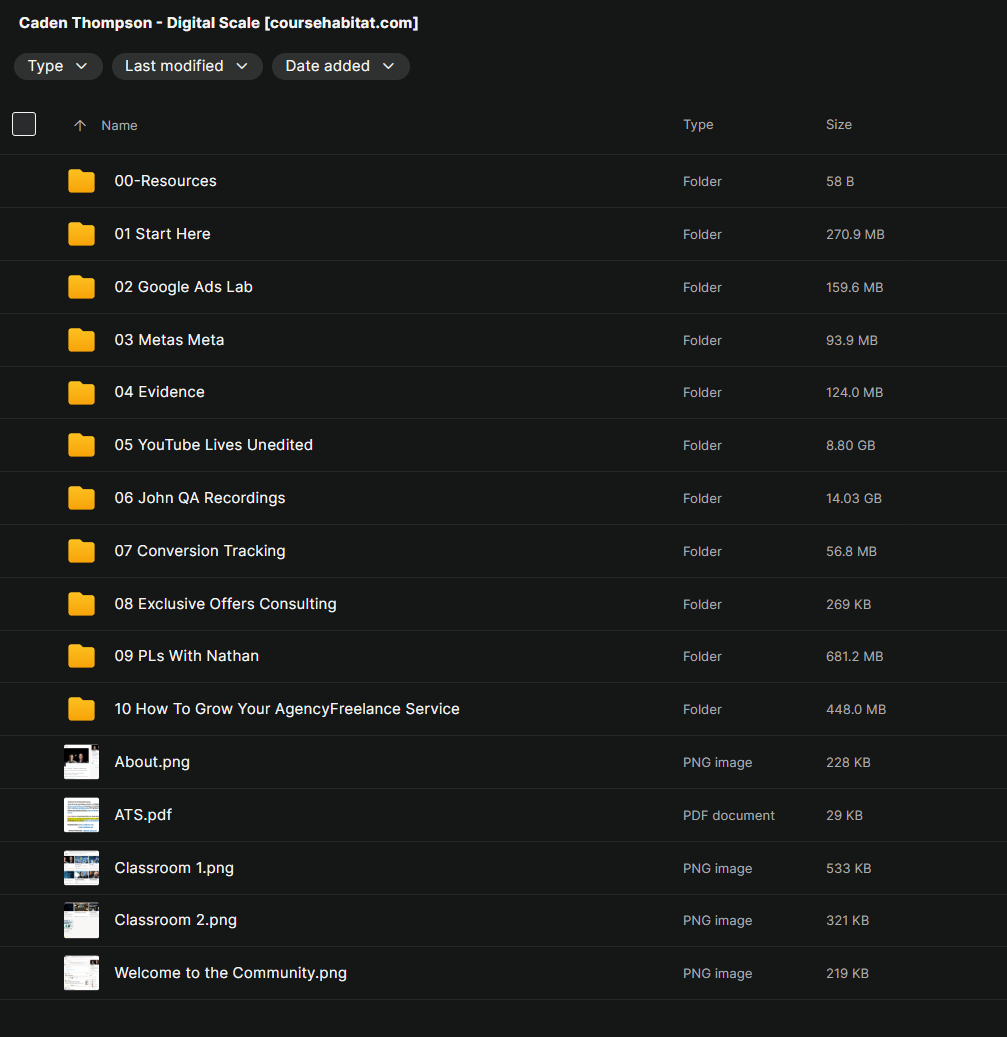Click the 00-Resources folder icon
This screenshot has height=1037, width=1007.
(x=81, y=181)
